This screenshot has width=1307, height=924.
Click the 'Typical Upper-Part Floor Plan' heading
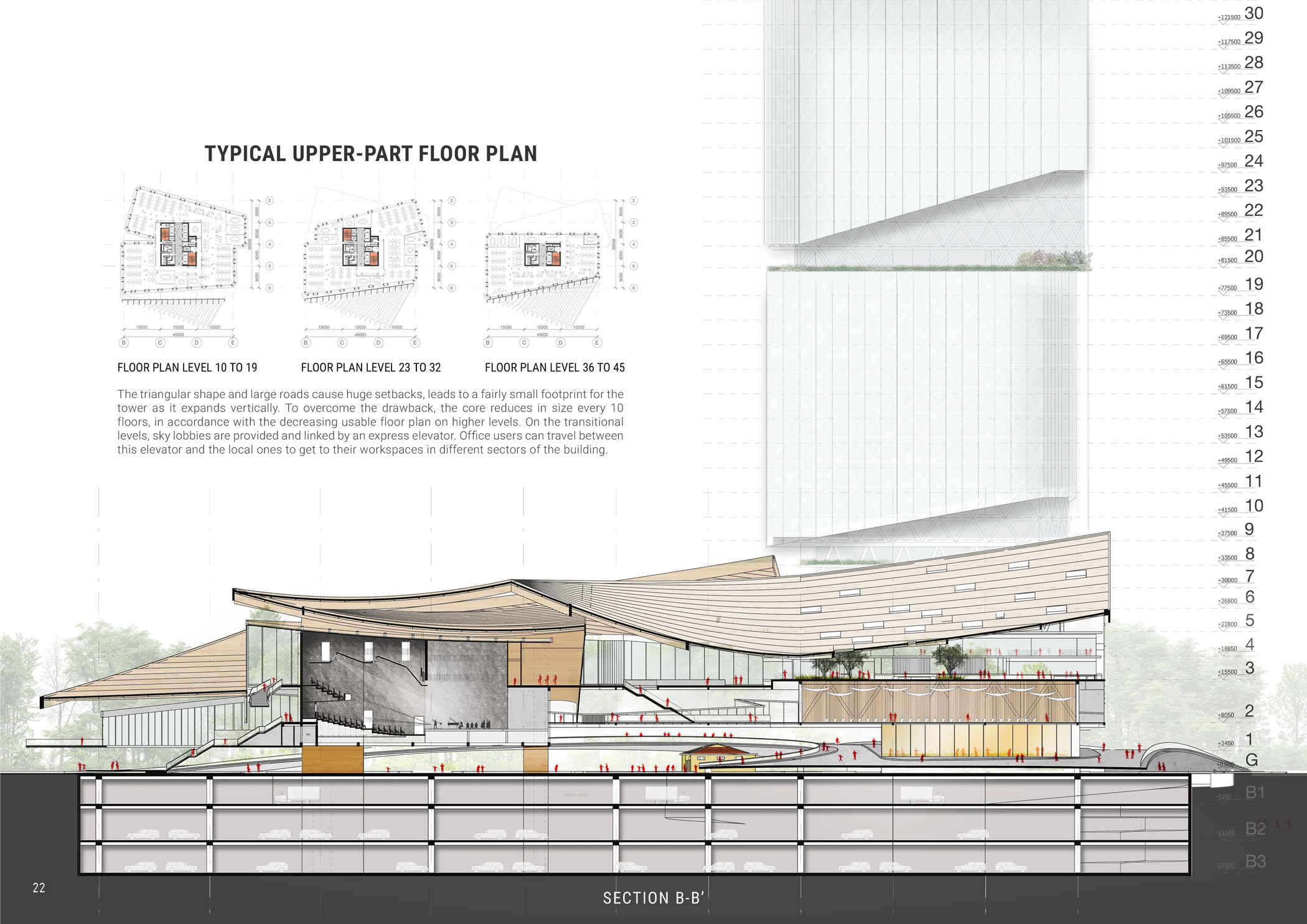point(371,154)
